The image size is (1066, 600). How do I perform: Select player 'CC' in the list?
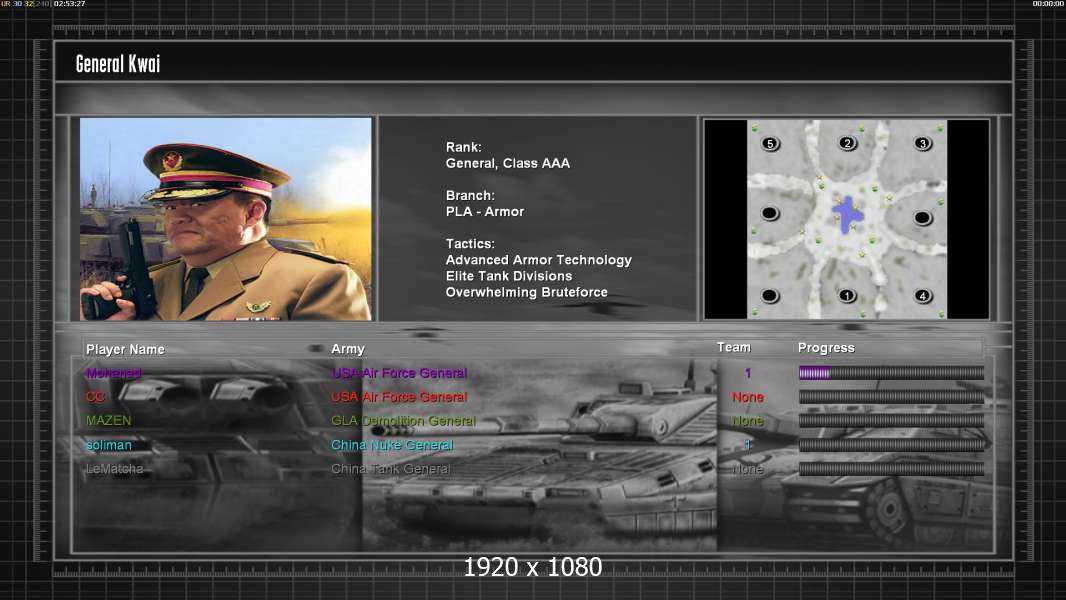click(x=95, y=397)
